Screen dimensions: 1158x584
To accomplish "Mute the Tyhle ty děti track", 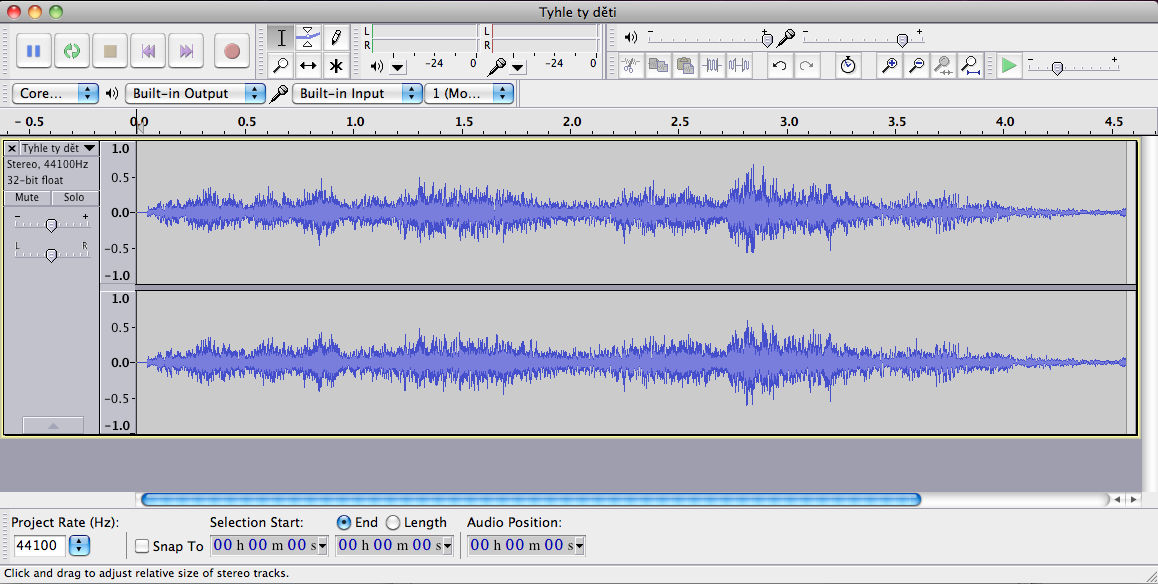I will tap(27, 198).
